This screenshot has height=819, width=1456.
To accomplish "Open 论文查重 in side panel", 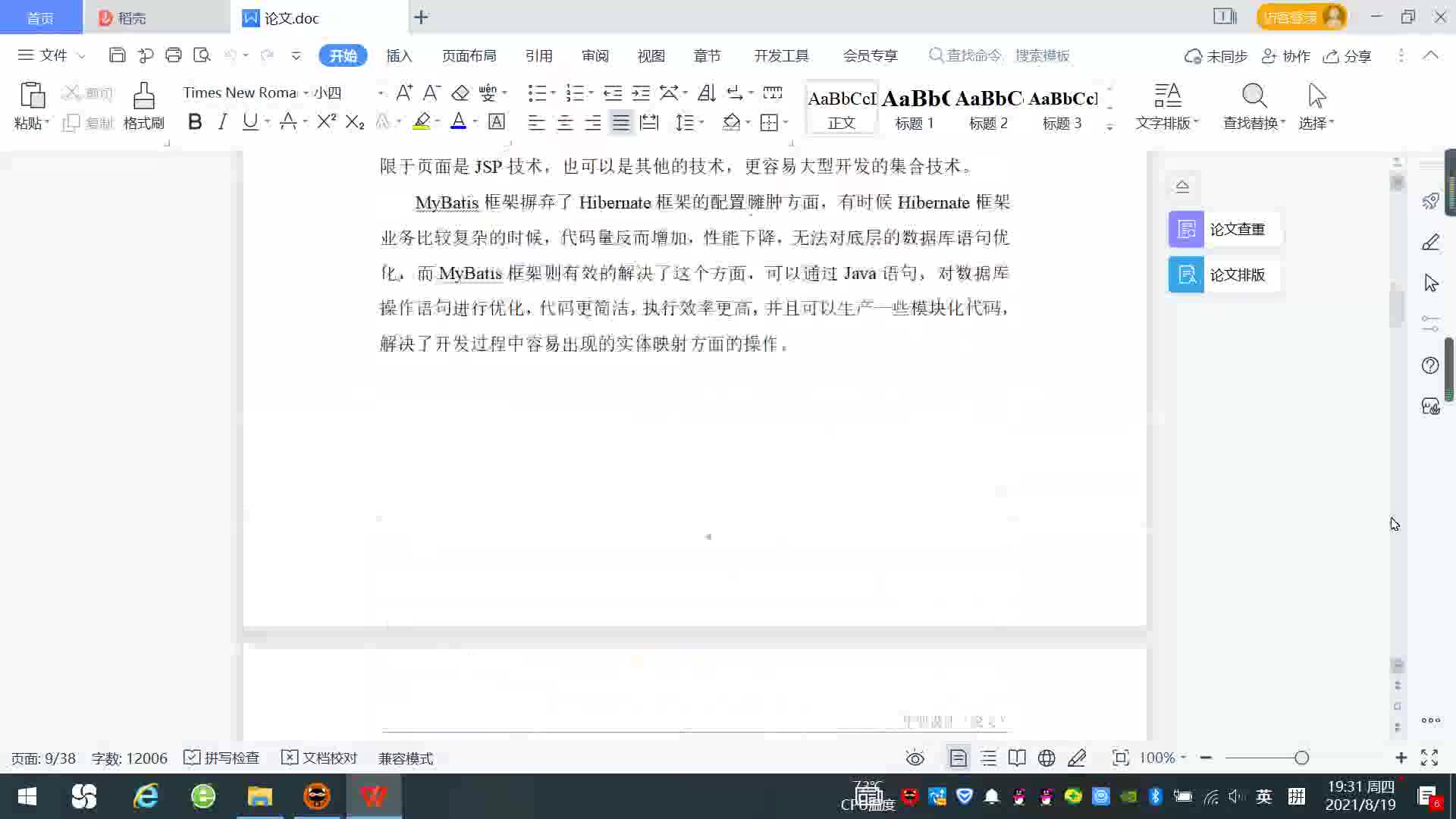I will point(1223,229).
